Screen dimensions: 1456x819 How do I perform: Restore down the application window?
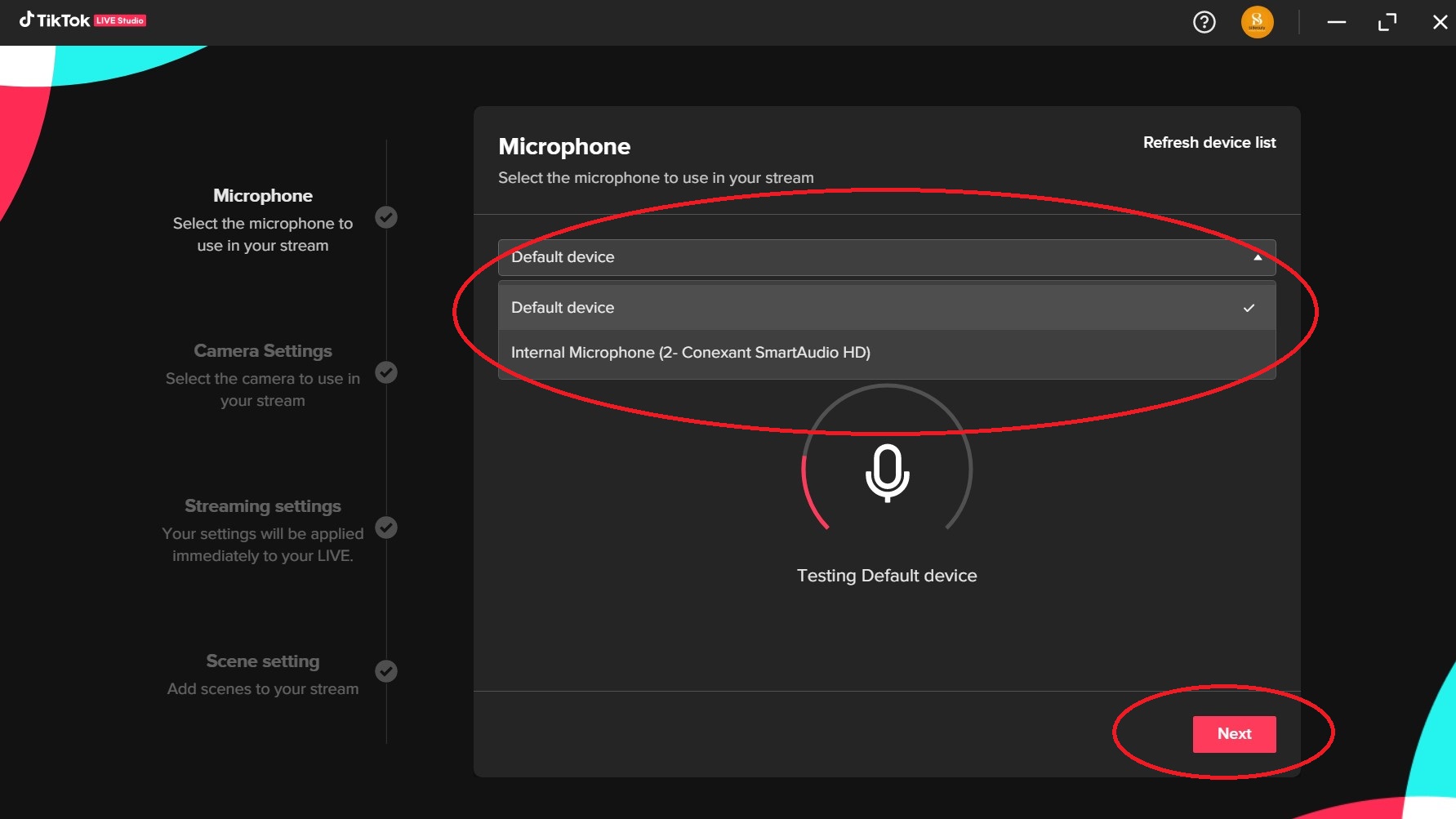click(x=1387, y=22)
